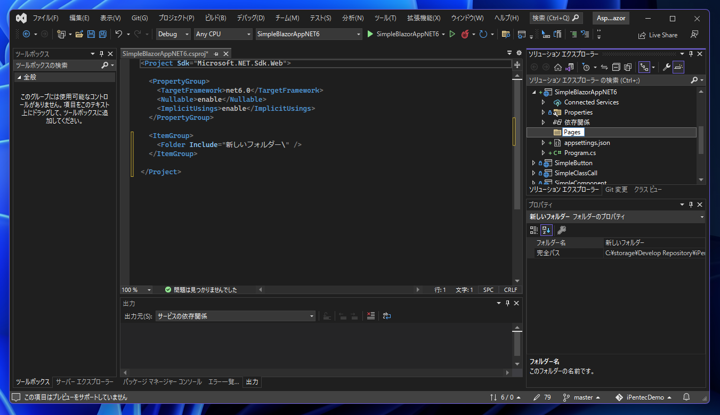Image resolution: width=720 pixels, height=415 pixels.
Task: Expand the Properties tree node
Action: 543,112
